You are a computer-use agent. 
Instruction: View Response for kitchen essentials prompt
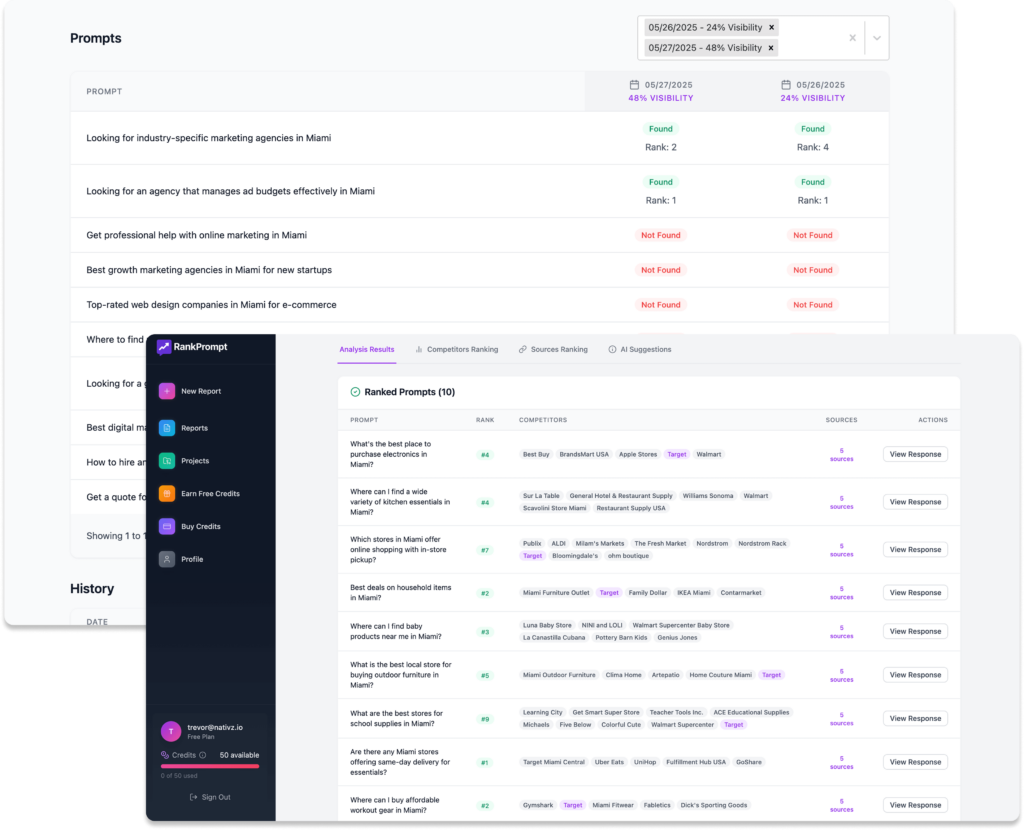click(x=915, y=502)
